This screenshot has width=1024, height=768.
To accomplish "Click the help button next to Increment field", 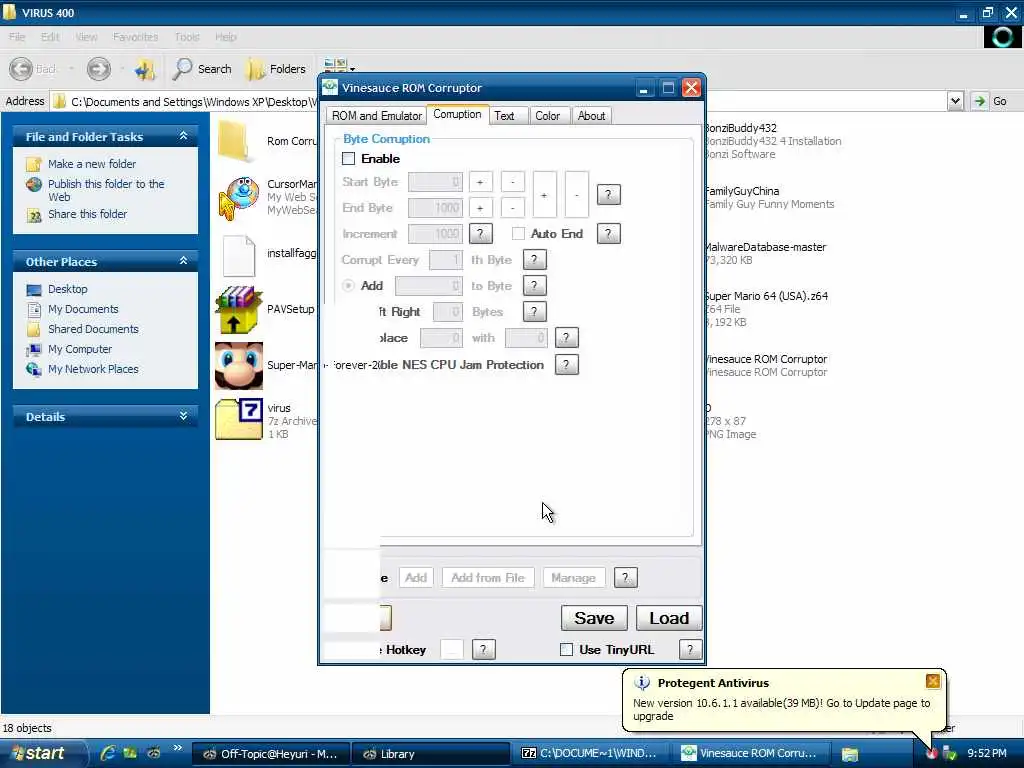I will [x=481, y=234].
